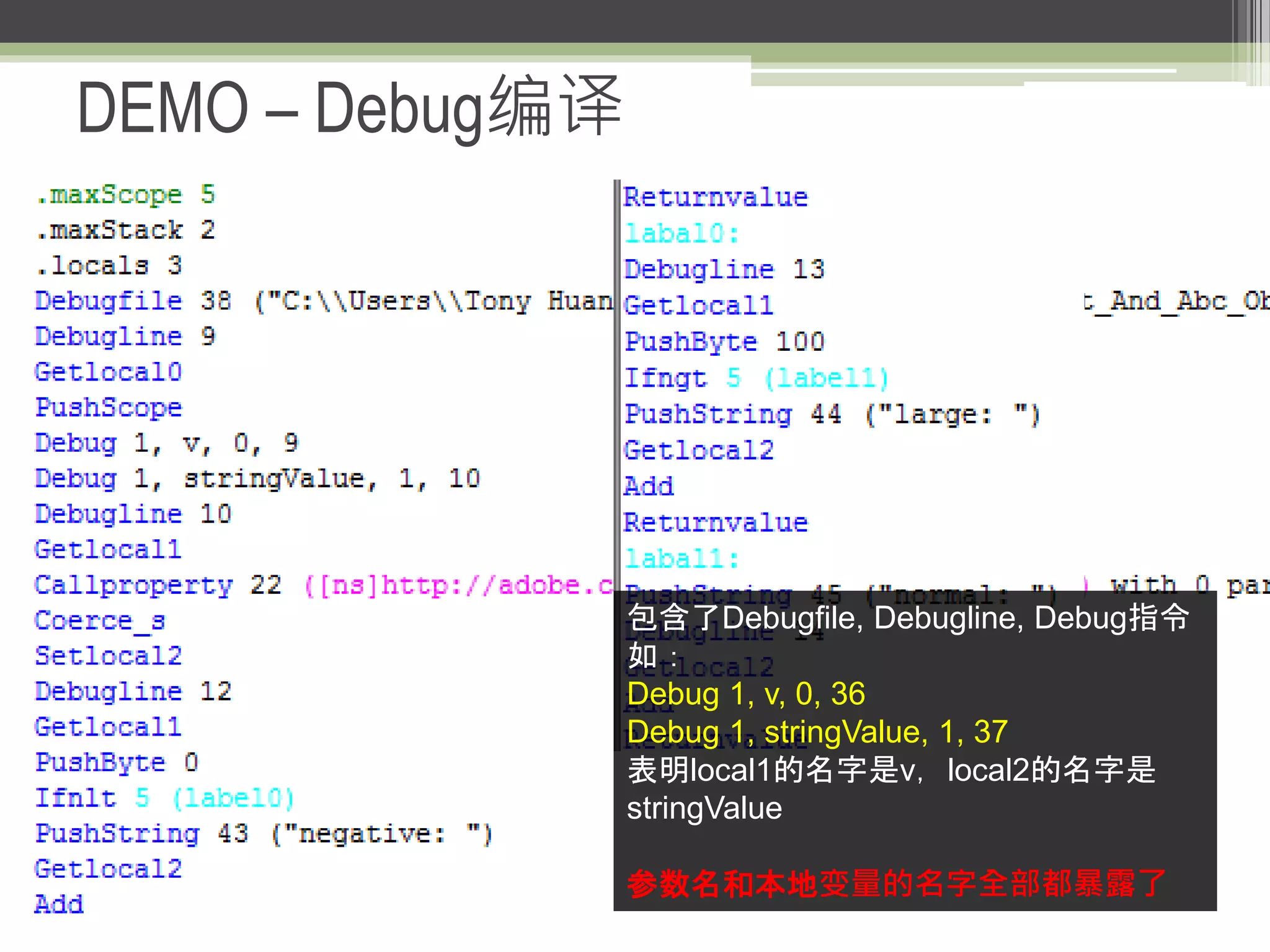Click the 'Debugline 10' line
Viewport: 1270px width, 952px height.
(133, 514)
